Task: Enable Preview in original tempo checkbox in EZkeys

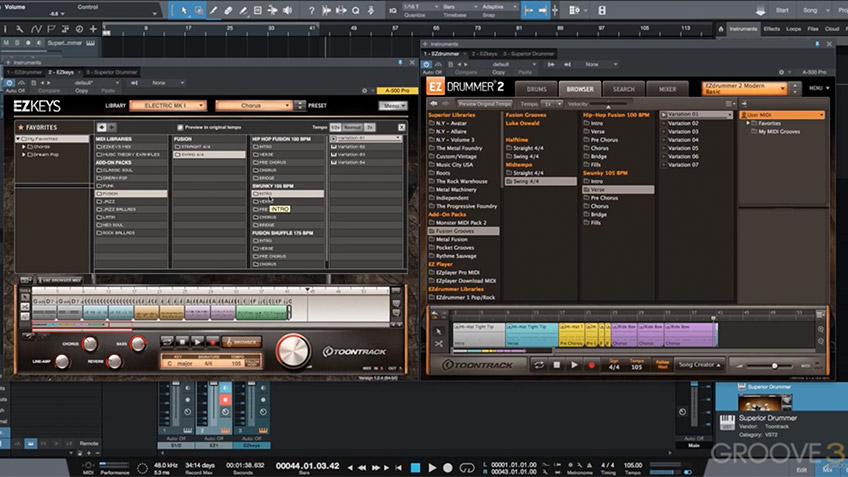Action: pyautogui.click(x=180, y=128)
